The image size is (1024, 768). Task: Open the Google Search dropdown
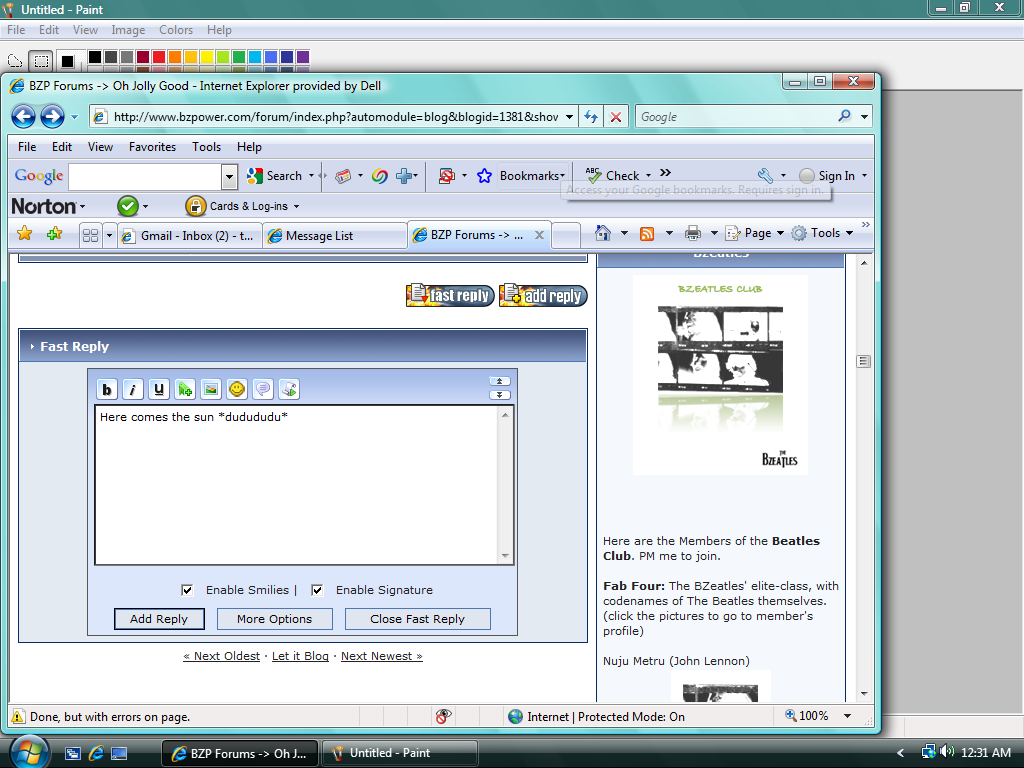point(311,175)
